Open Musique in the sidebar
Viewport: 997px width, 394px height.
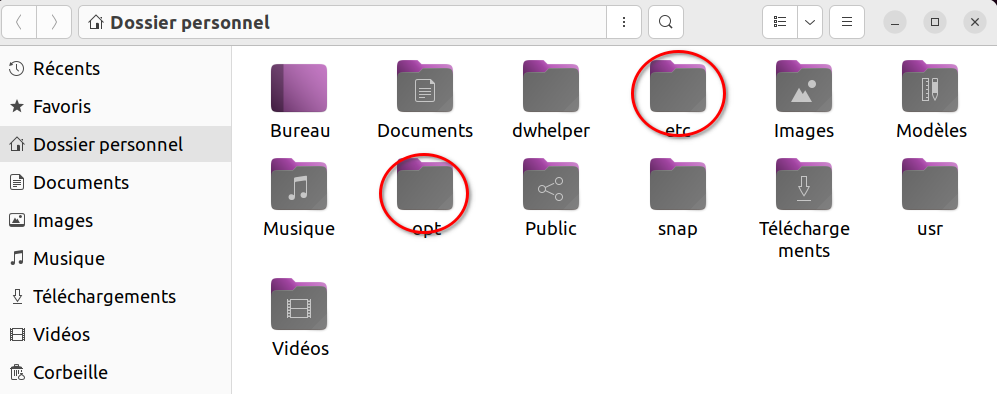tap(116, 259)
